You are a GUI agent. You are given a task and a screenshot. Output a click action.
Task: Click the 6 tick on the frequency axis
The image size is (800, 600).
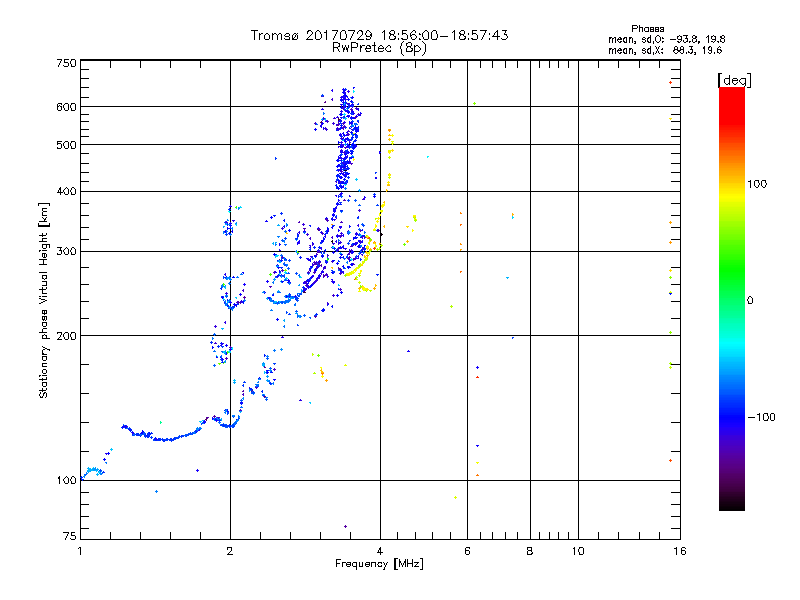click(467, 551)
